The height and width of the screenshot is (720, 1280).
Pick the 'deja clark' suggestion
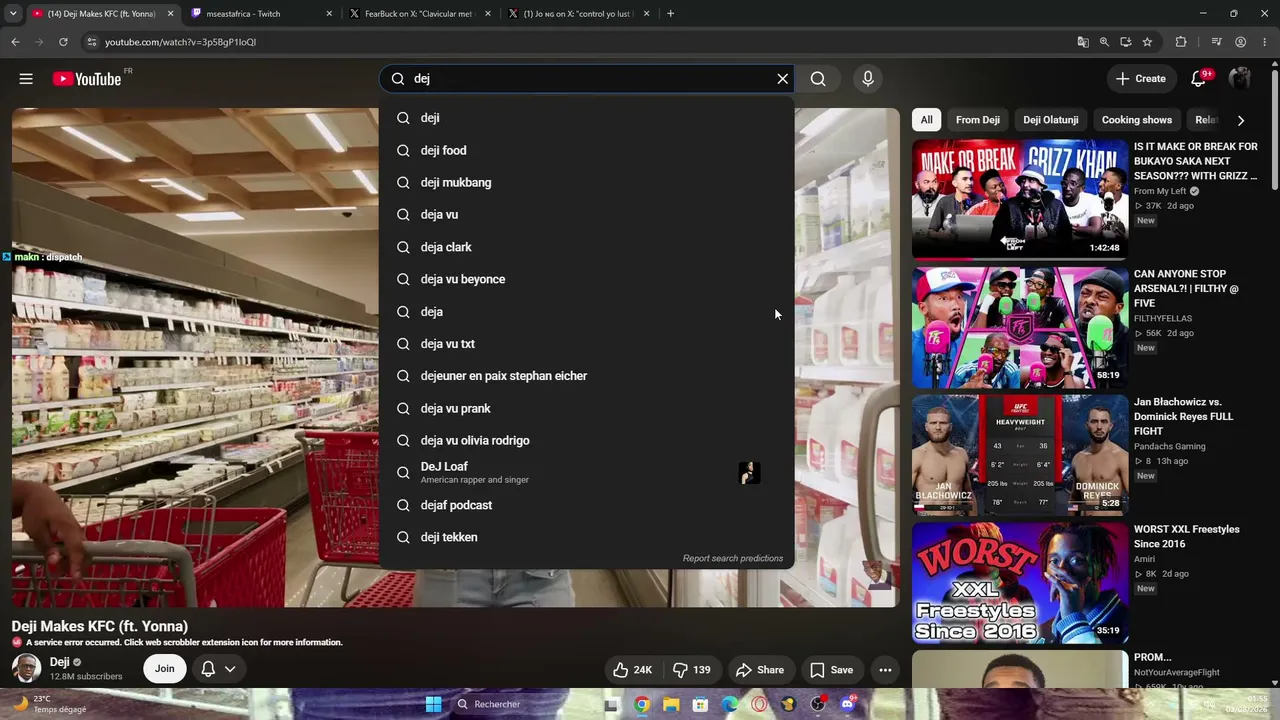[x=587, y=247]
